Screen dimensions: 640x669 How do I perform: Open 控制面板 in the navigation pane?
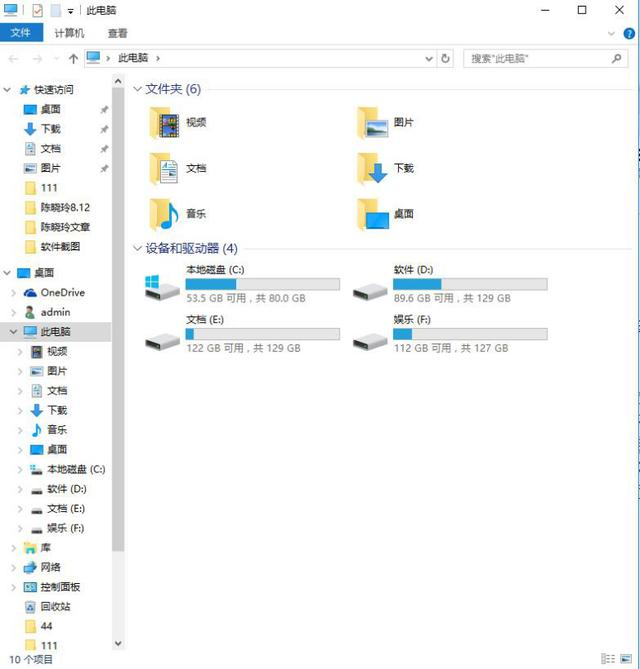pyautogui.click(x=60, y=587)
